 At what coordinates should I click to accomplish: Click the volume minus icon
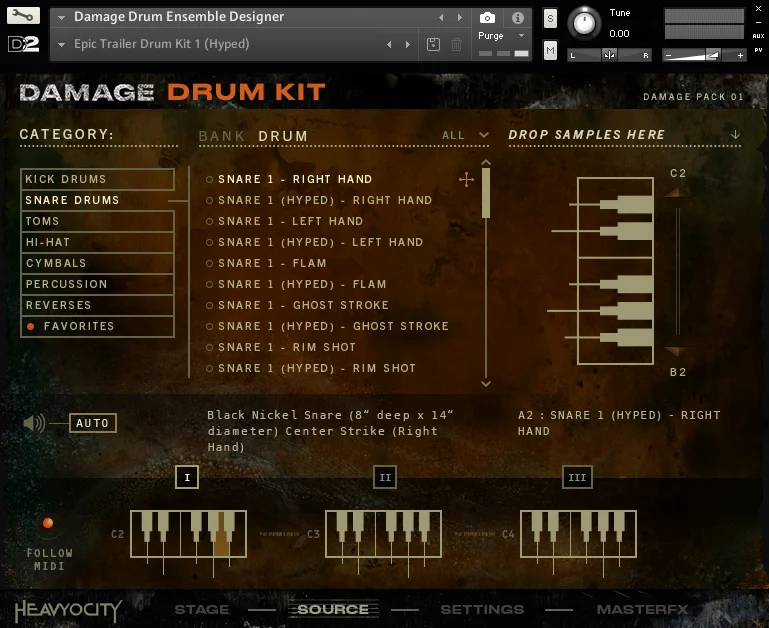[668, 55]
